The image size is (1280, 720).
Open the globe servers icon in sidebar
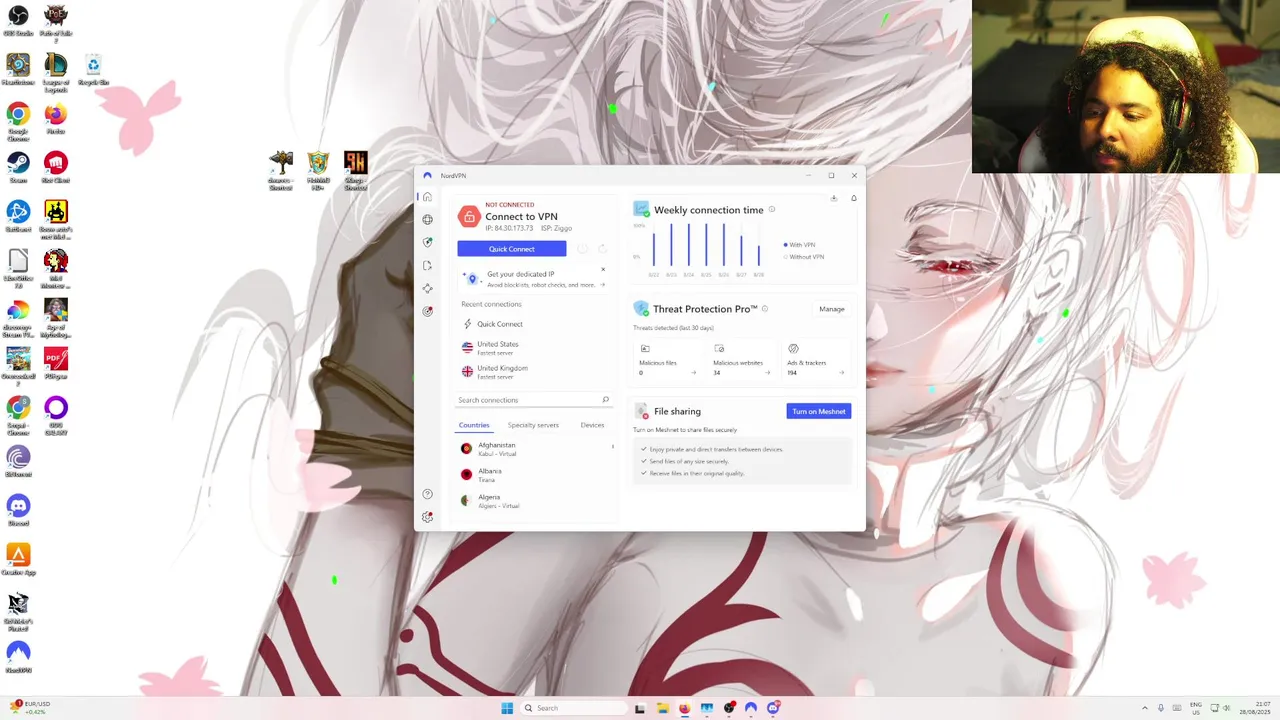point(427,220)
